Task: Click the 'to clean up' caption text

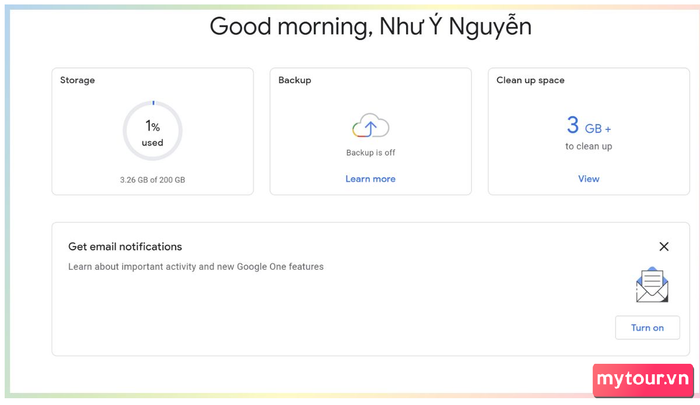Action: tap(588, 146)
